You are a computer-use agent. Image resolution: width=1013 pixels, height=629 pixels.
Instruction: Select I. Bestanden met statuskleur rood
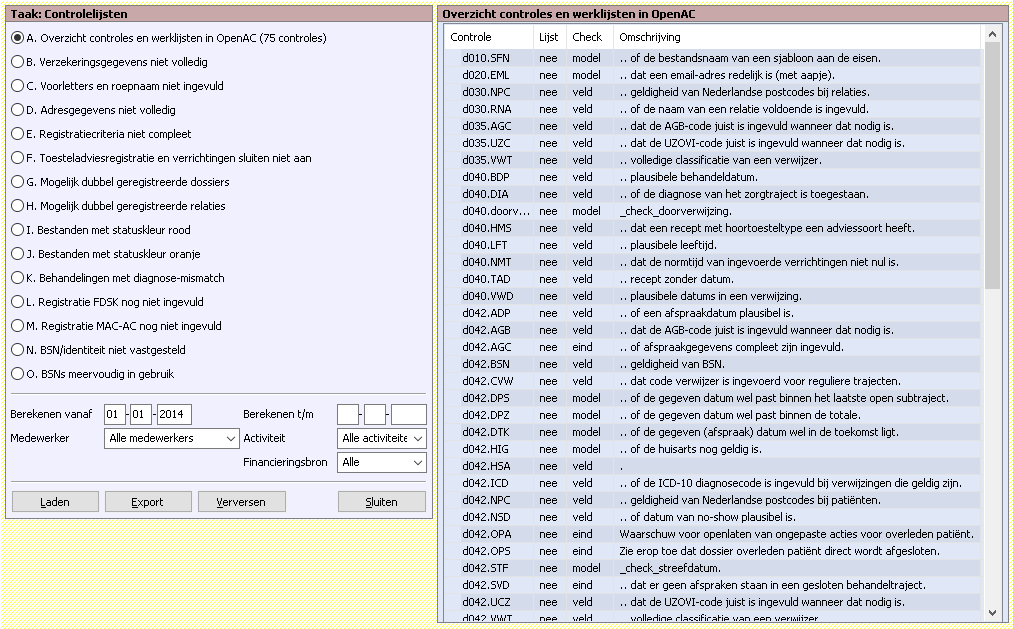[17, 230]
